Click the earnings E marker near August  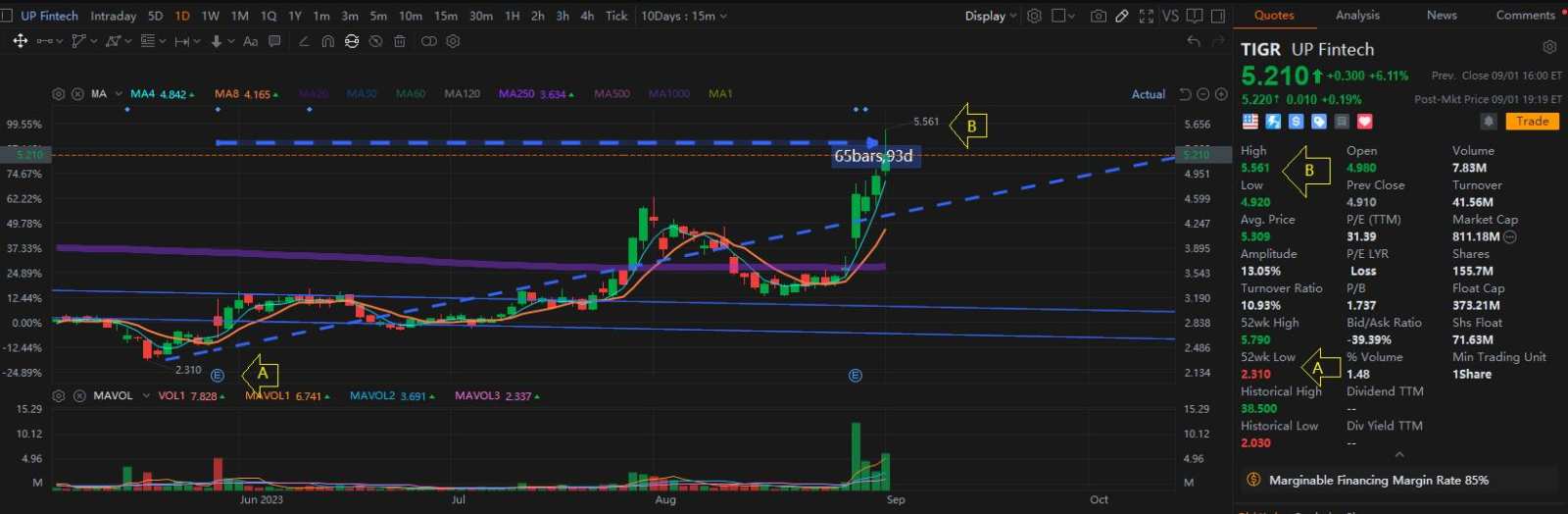coord(856,376)
